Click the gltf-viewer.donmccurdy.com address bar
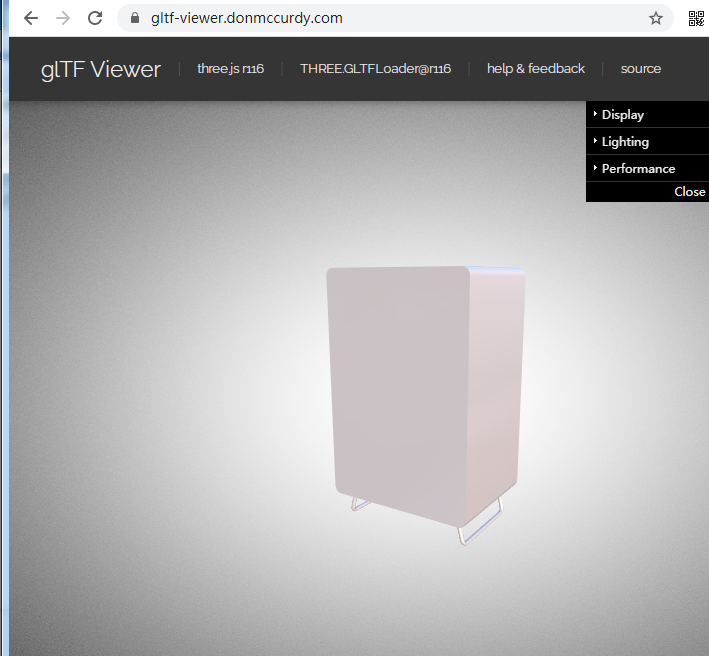The image size is (709, 656). (x=396, y=18)
